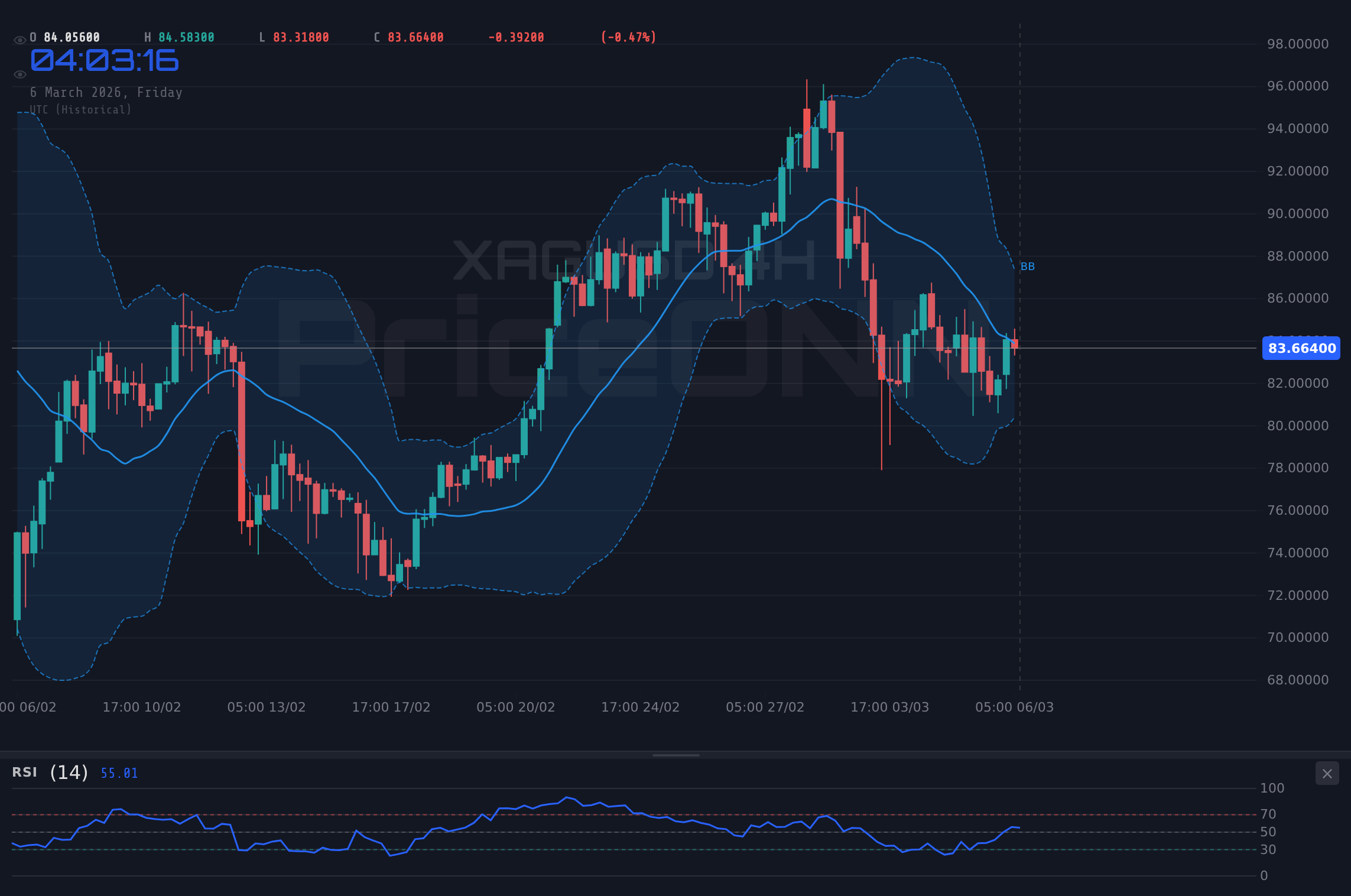Click the percent change (-0.47%)

[628, 37]
